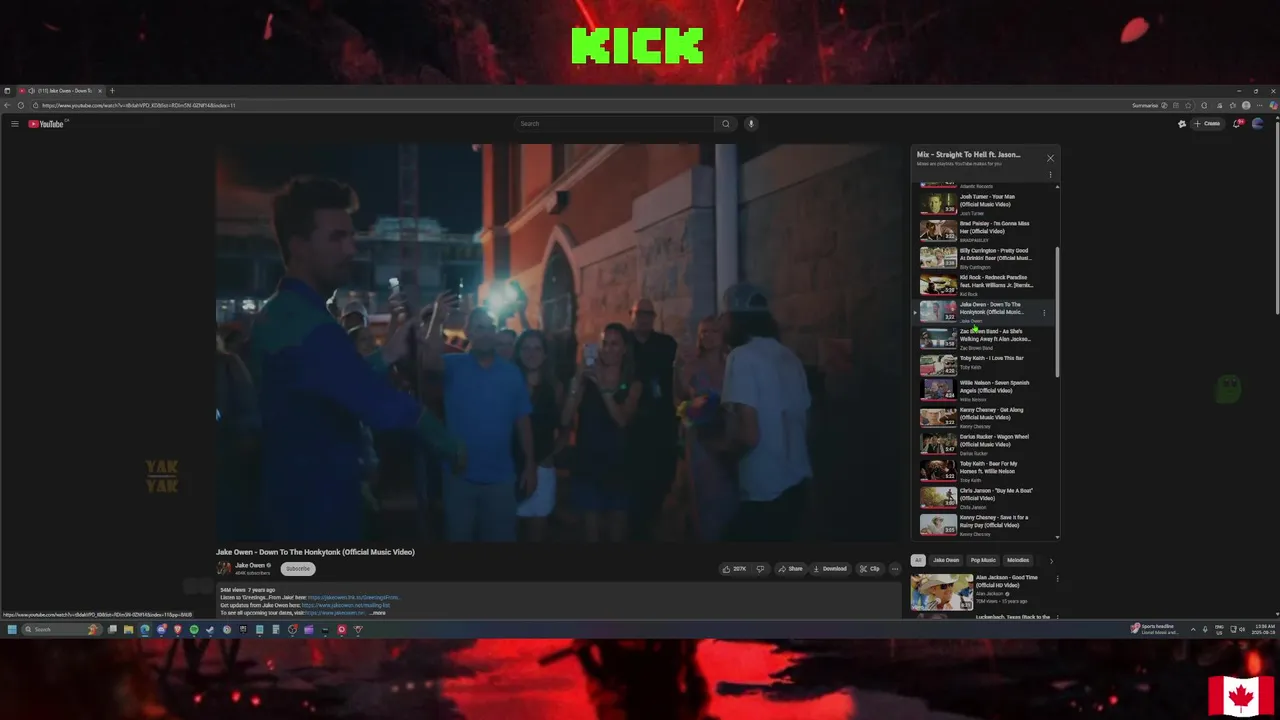Reload the page with refresh icon
This screenshot has height=720, width=1280.
[x=21, y=105]
